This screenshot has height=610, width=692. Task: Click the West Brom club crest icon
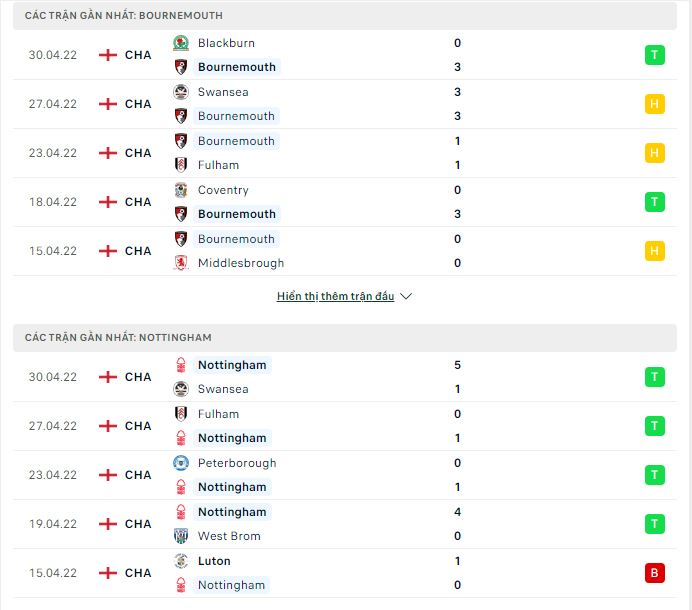tap(181, 536)
